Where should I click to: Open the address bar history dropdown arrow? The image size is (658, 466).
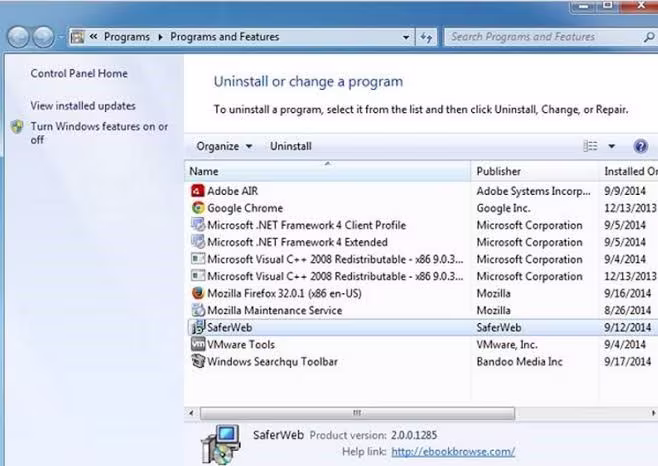406,37
